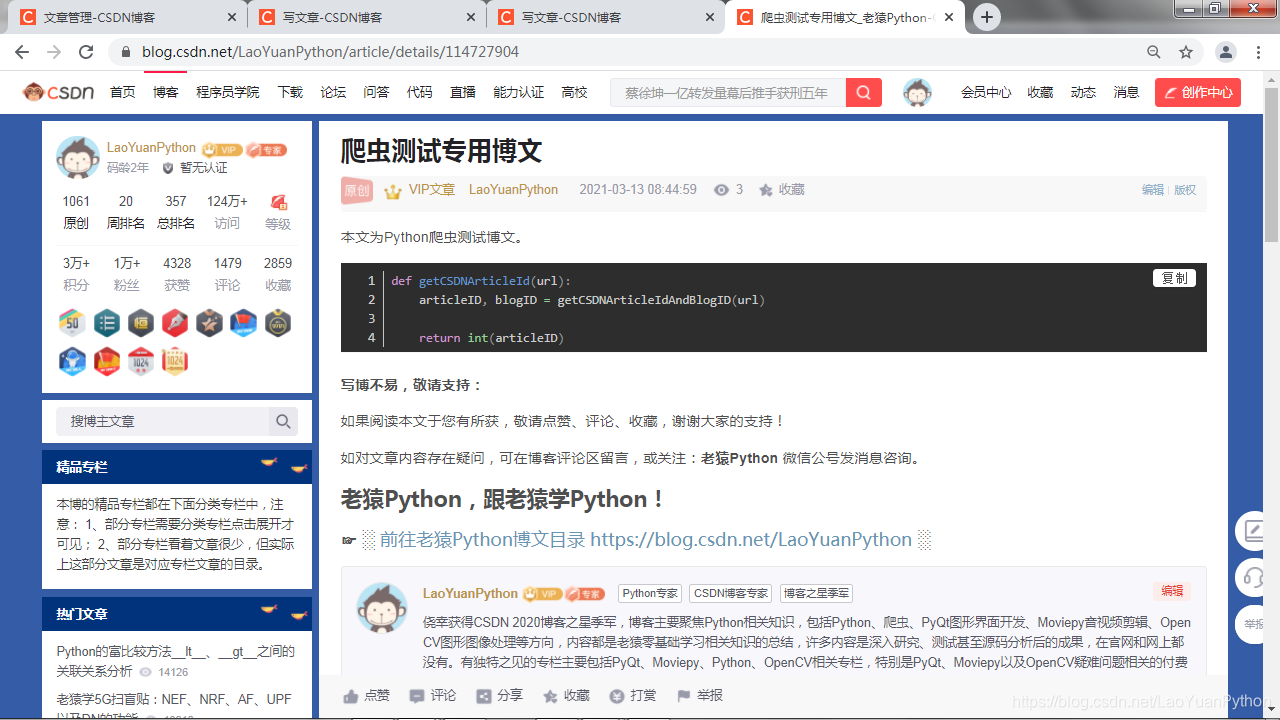Screen dimensions: 1280x720
Task: Click the 1万+ 粉丝 count
Action: coord(127,274)
